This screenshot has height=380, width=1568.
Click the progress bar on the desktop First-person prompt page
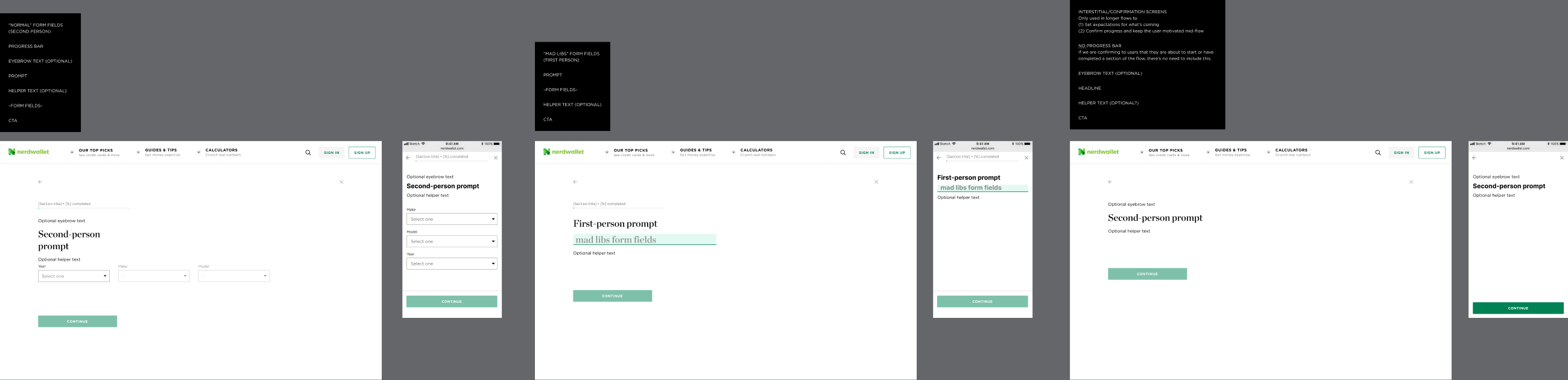pos(619,208)
